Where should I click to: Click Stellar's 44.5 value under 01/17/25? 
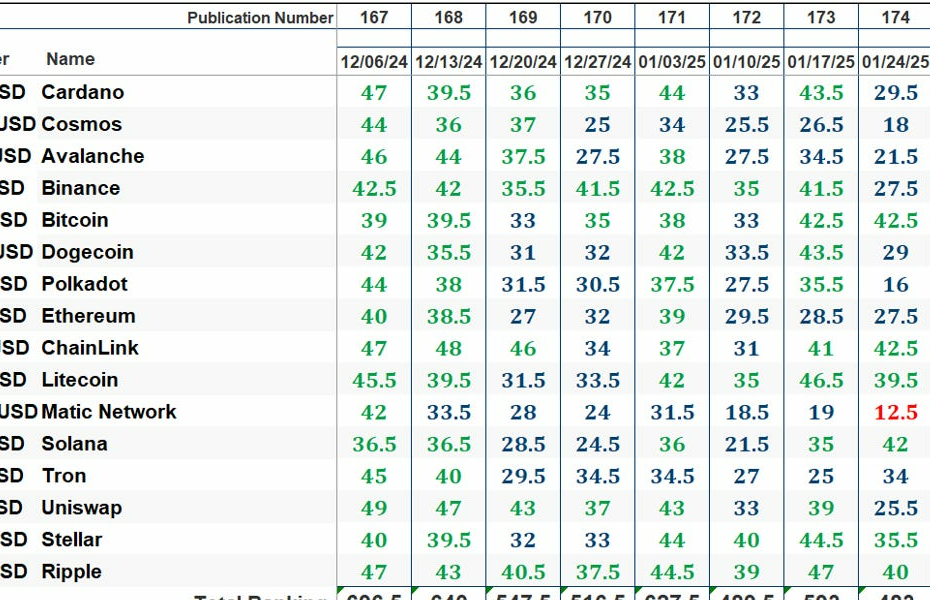coord(821,540)
